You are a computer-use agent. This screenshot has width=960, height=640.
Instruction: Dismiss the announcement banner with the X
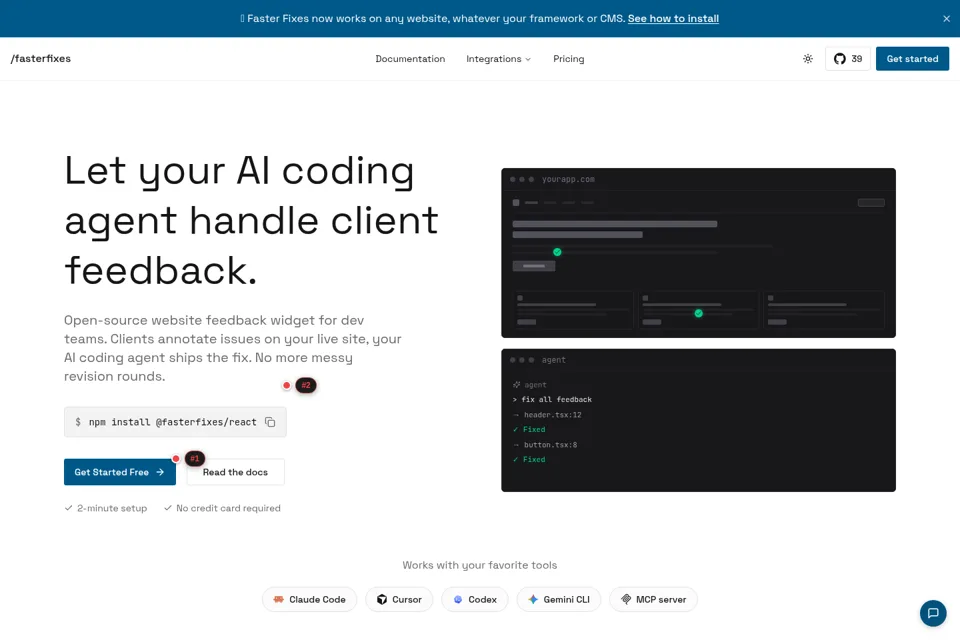point(946,18)
